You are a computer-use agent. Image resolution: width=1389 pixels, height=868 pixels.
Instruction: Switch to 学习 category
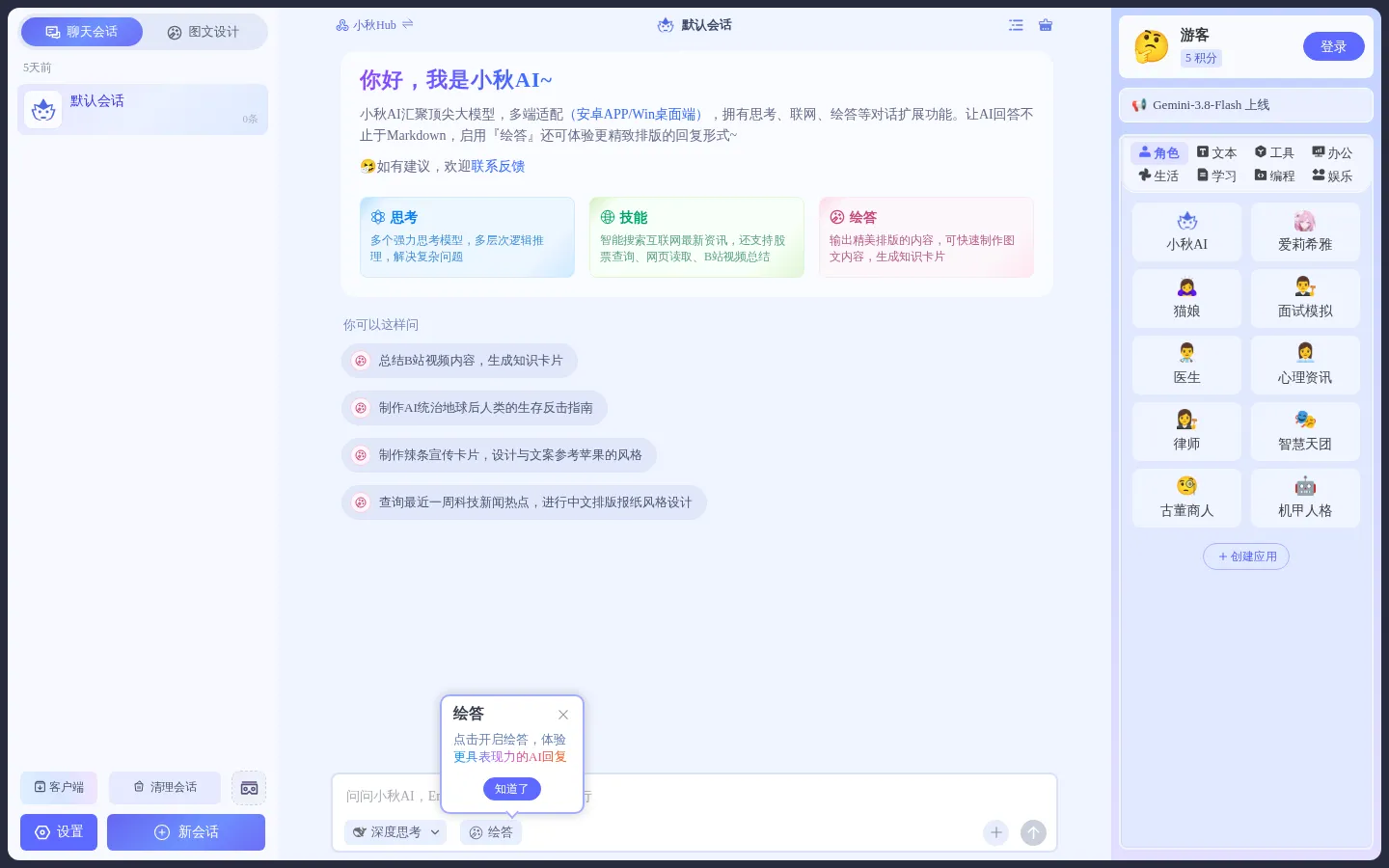(x=1216, y=176)
